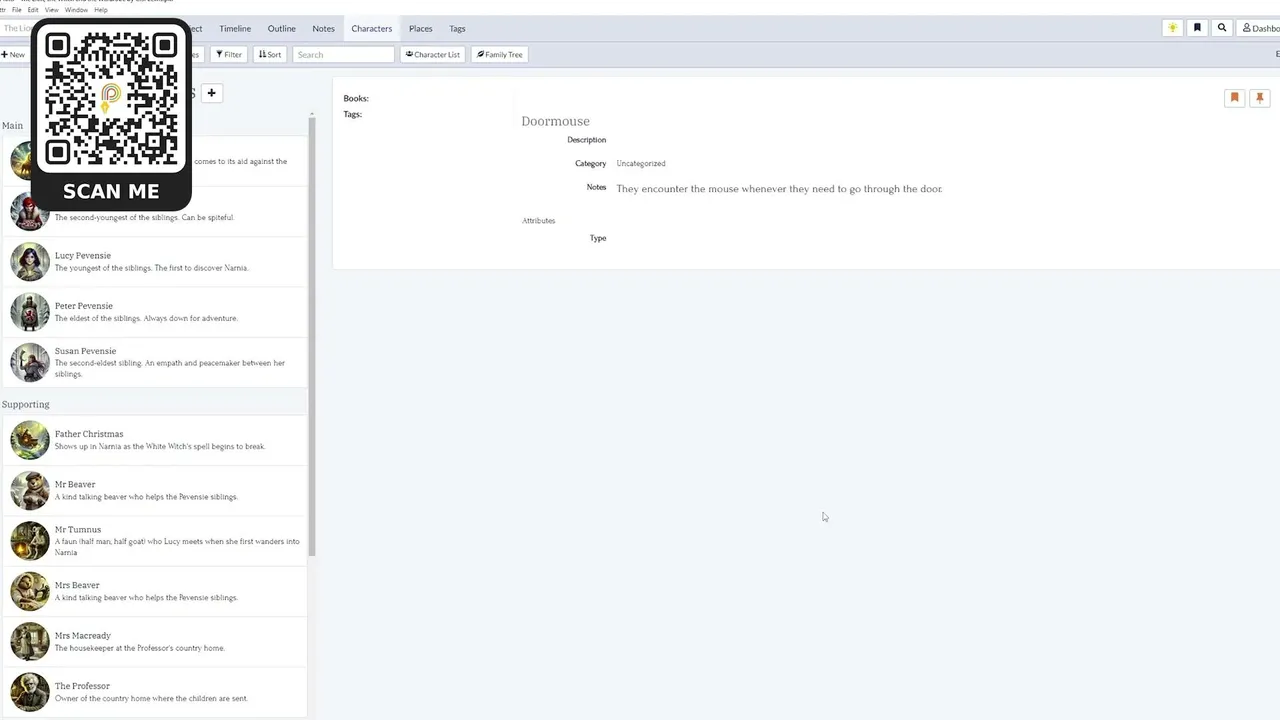1280x720 pixels.
Task: Click the orange bookmark icon on Doormouse card
Action: [1235, 98]
